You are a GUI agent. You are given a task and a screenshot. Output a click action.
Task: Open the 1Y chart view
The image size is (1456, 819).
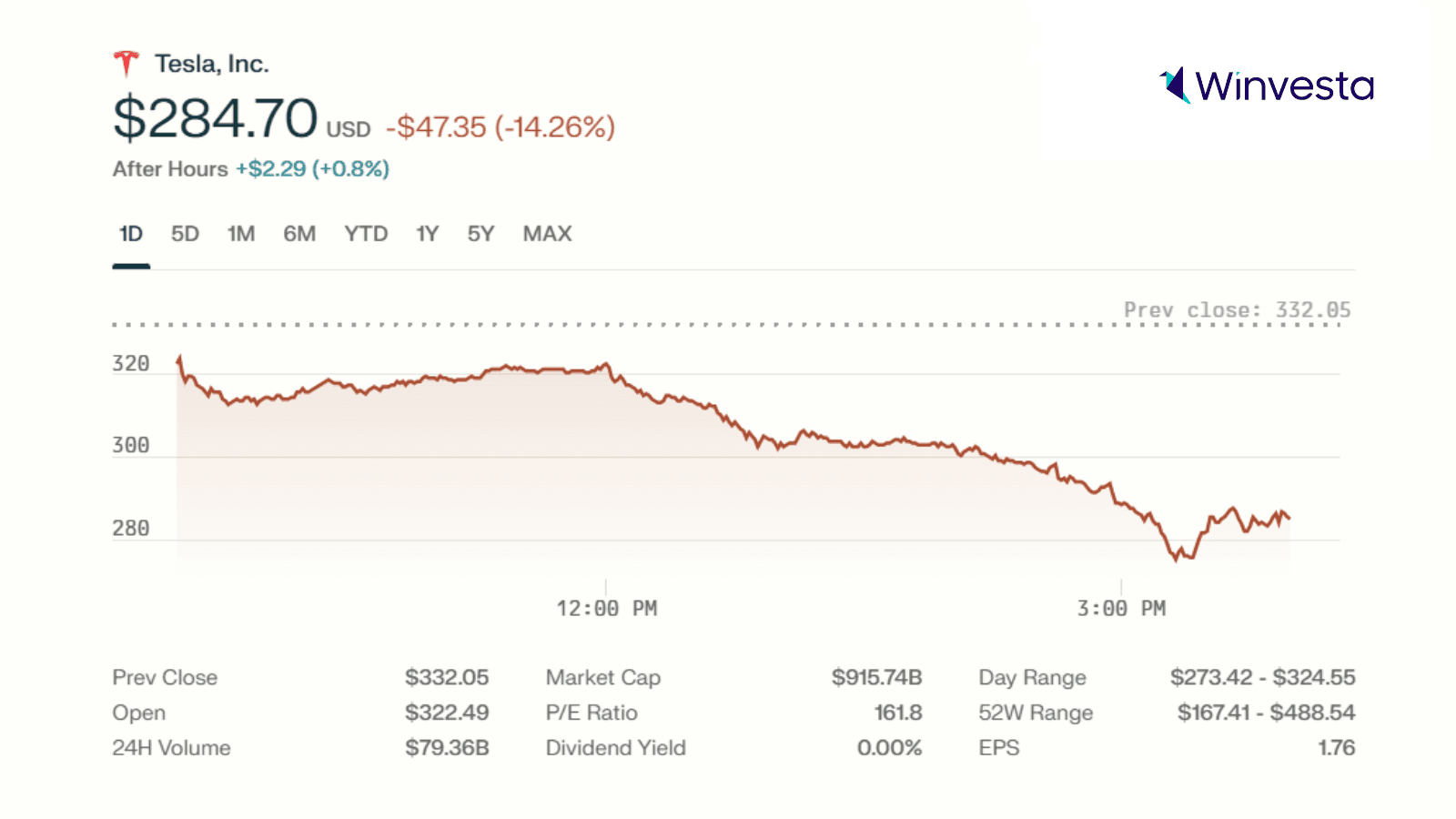[428, 234]
